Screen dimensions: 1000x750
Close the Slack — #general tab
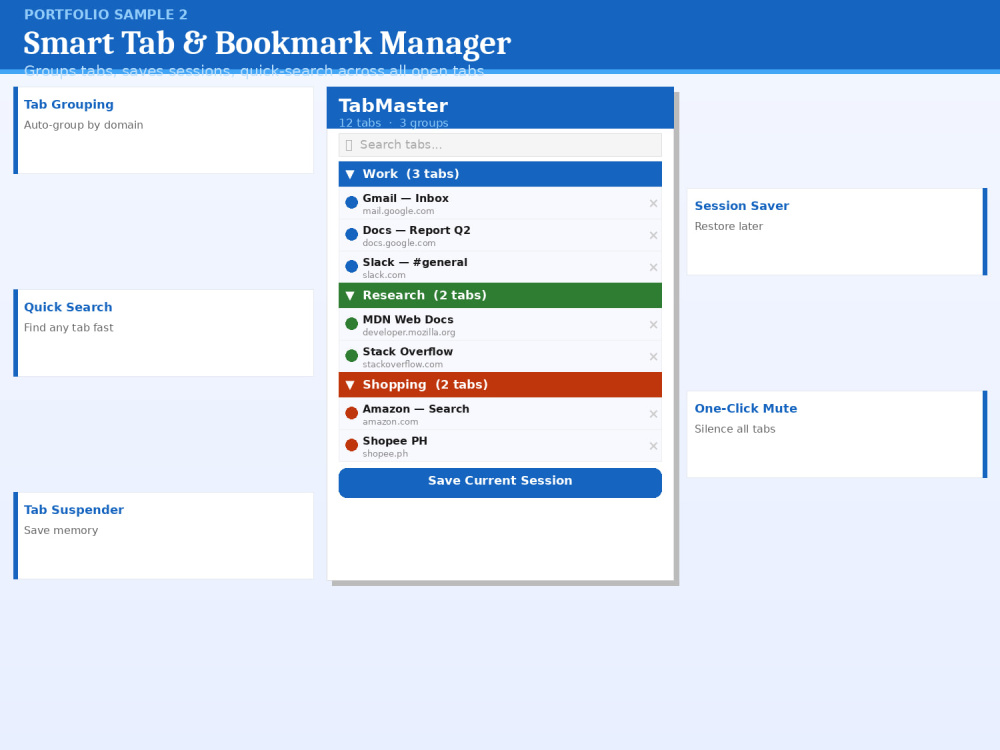(x=653, y=267)
